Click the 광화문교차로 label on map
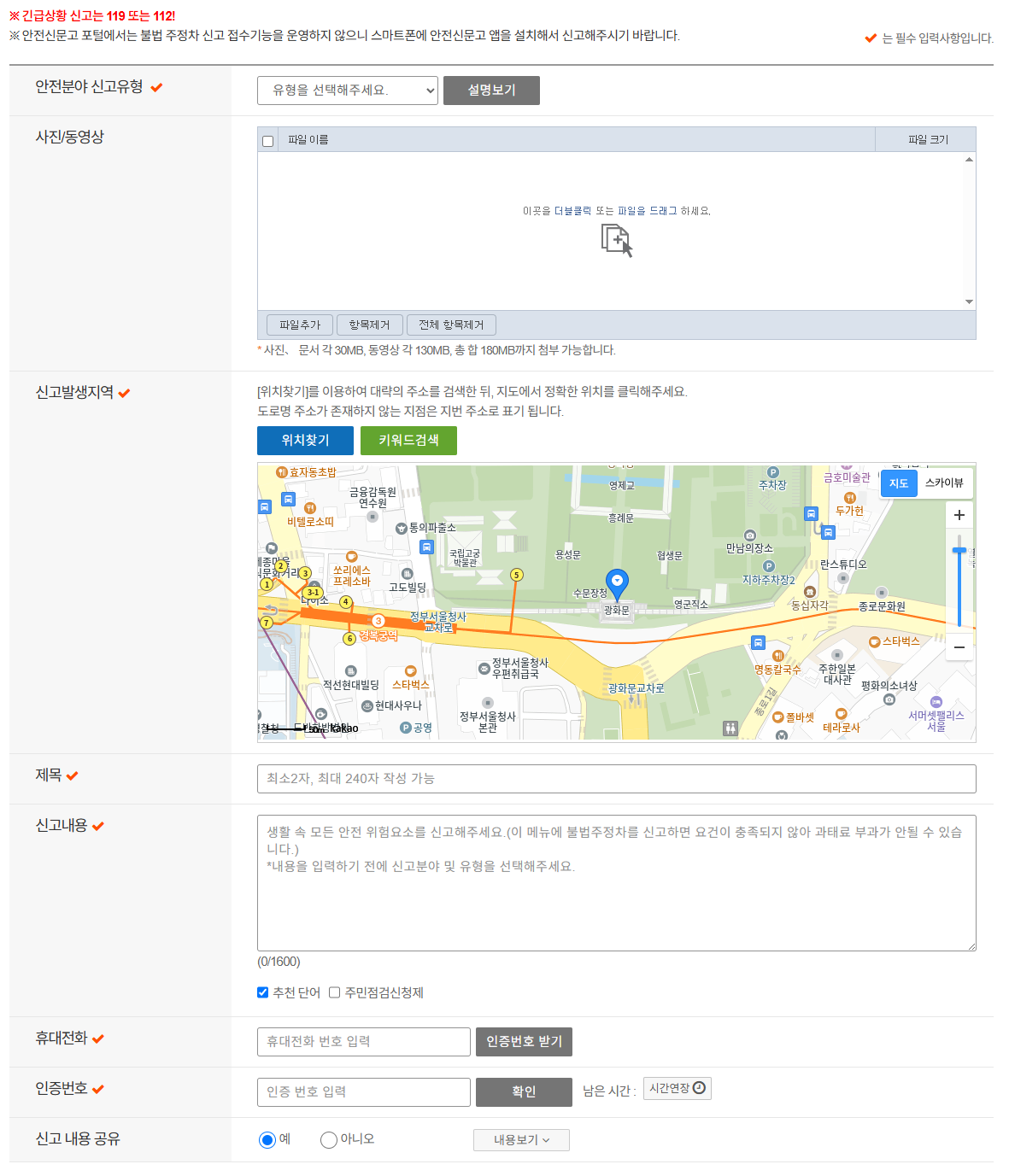 tap(636, 688)
